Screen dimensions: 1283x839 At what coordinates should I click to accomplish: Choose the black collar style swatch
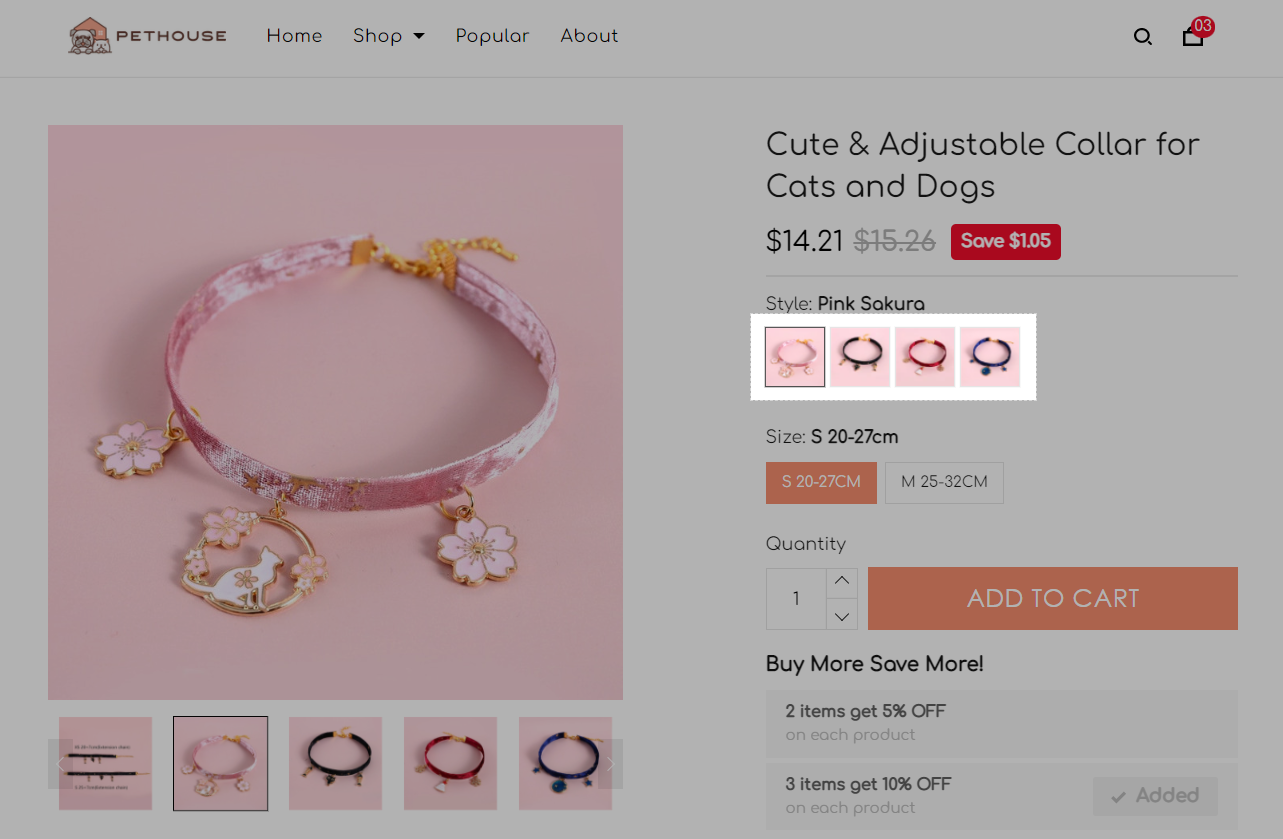click(x=860, y=357)
